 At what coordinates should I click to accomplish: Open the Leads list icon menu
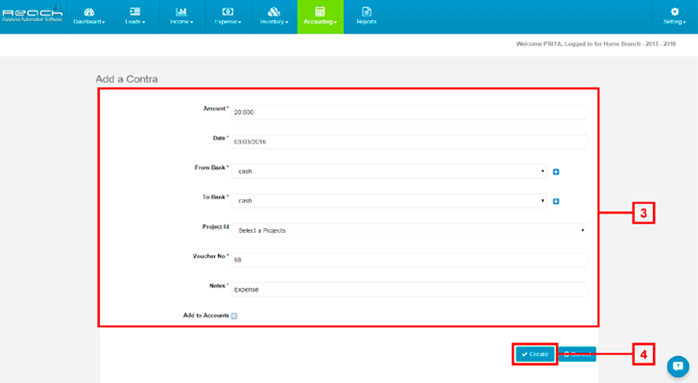(x=135, y=16)
